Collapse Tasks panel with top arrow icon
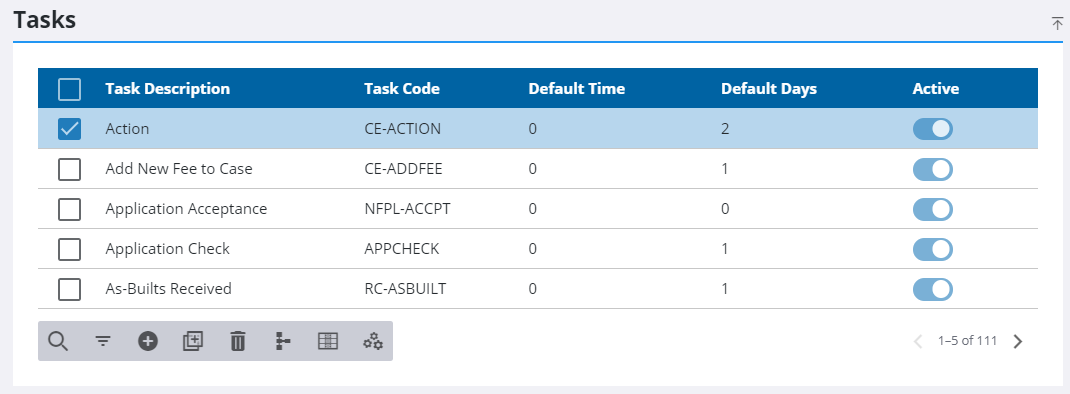 click(1057, 23)
